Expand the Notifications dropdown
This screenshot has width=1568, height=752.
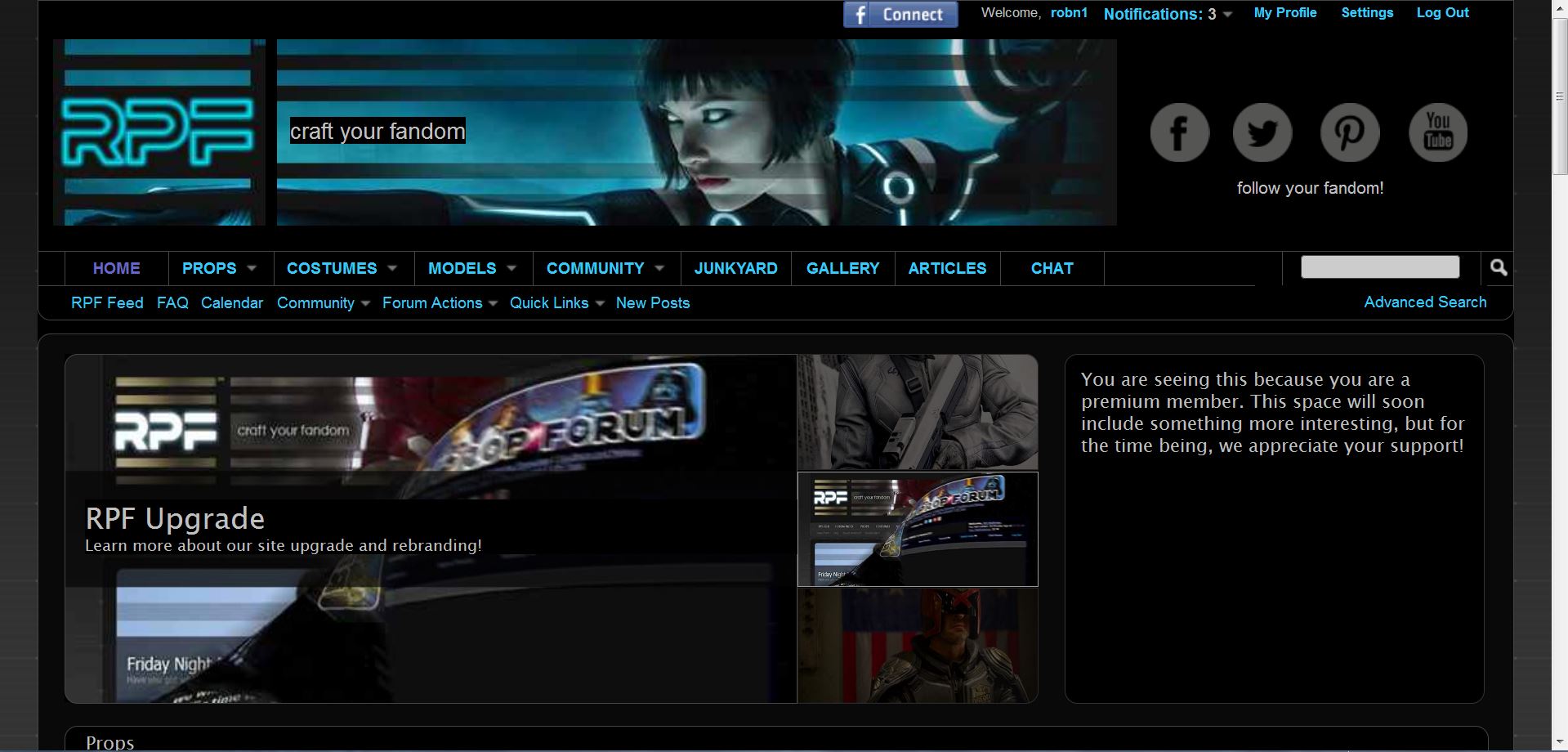[x=1168, y=14]
